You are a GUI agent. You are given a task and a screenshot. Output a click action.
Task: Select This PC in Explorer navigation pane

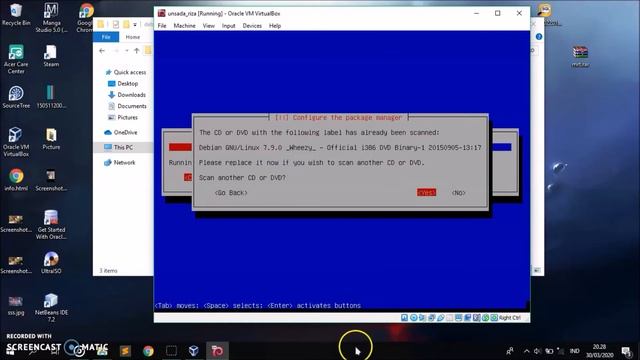[119, 147]
